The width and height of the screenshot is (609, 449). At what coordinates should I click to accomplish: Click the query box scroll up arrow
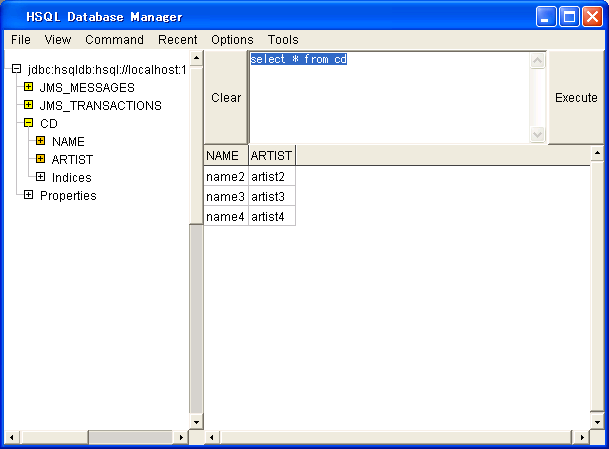coord(538,61)
